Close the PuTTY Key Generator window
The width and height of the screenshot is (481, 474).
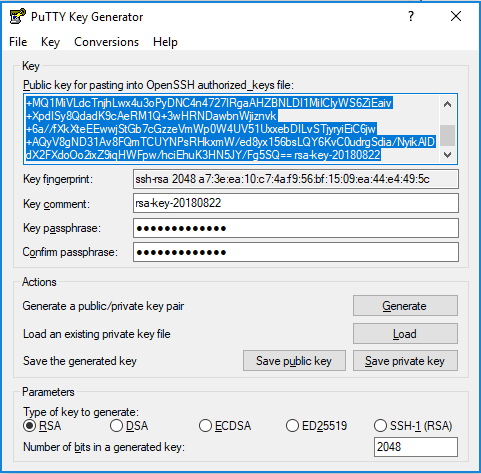tap(456, 16)
